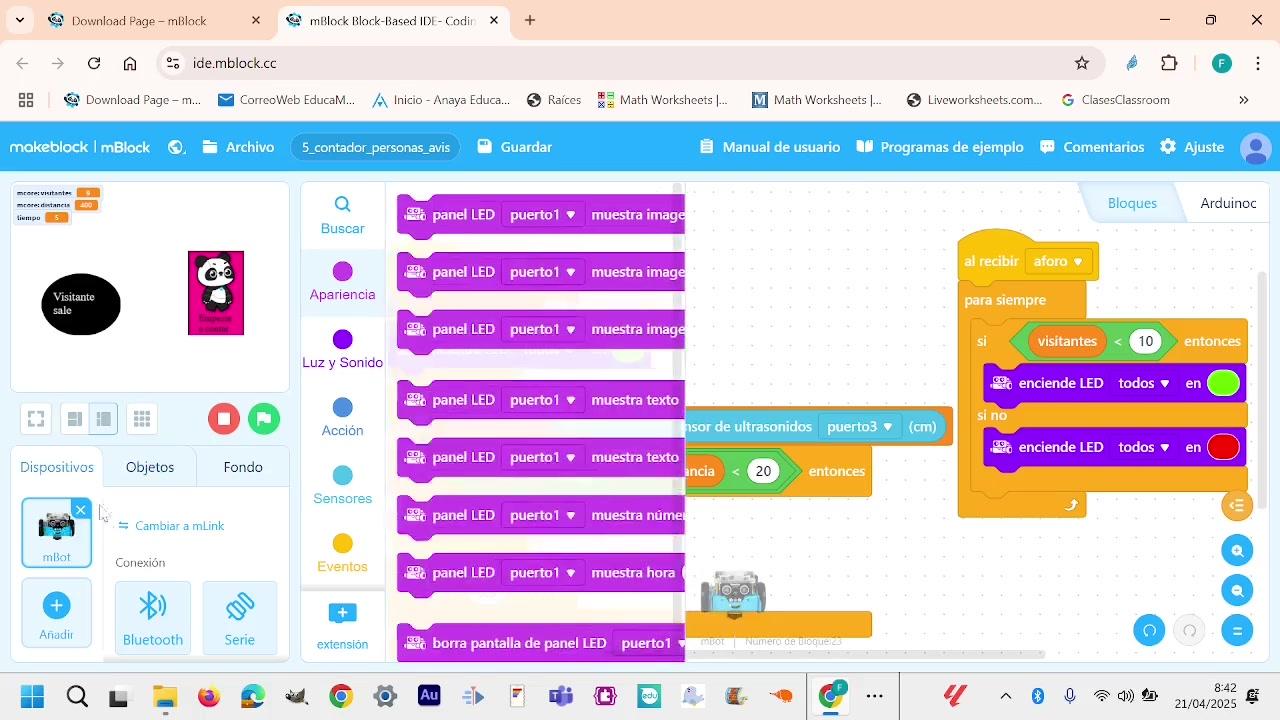Viewport: 1280px width, 720px height.
Task: Open the Buscar block search
Action: 342,215
